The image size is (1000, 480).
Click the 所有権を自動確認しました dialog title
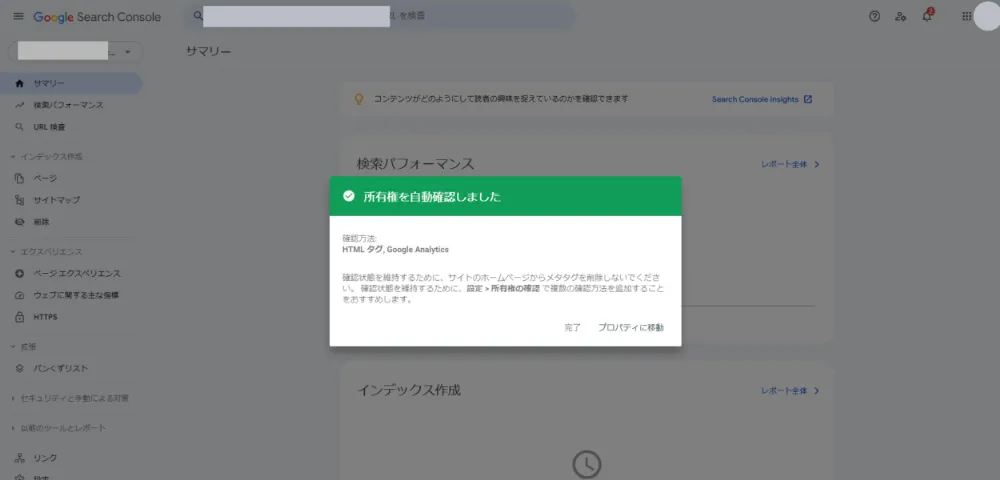point(432,197)
